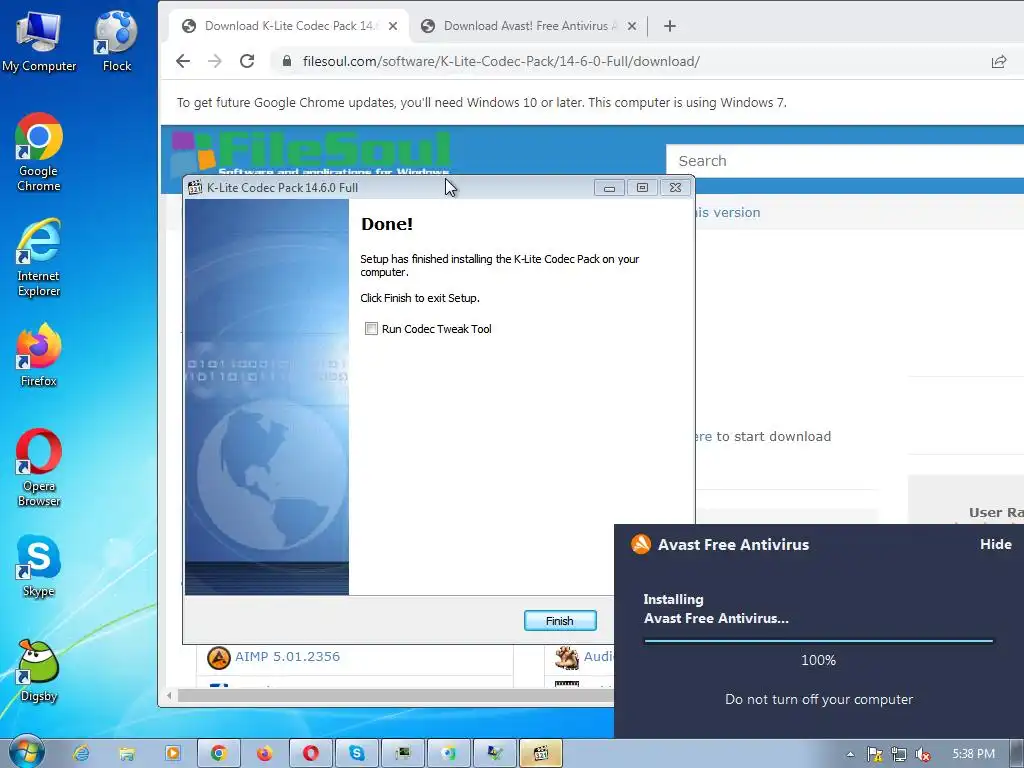The height and width of the screenshot is (768, 1024).
Task: Open Firefox from the taskbar
Action: click(264, 754)
